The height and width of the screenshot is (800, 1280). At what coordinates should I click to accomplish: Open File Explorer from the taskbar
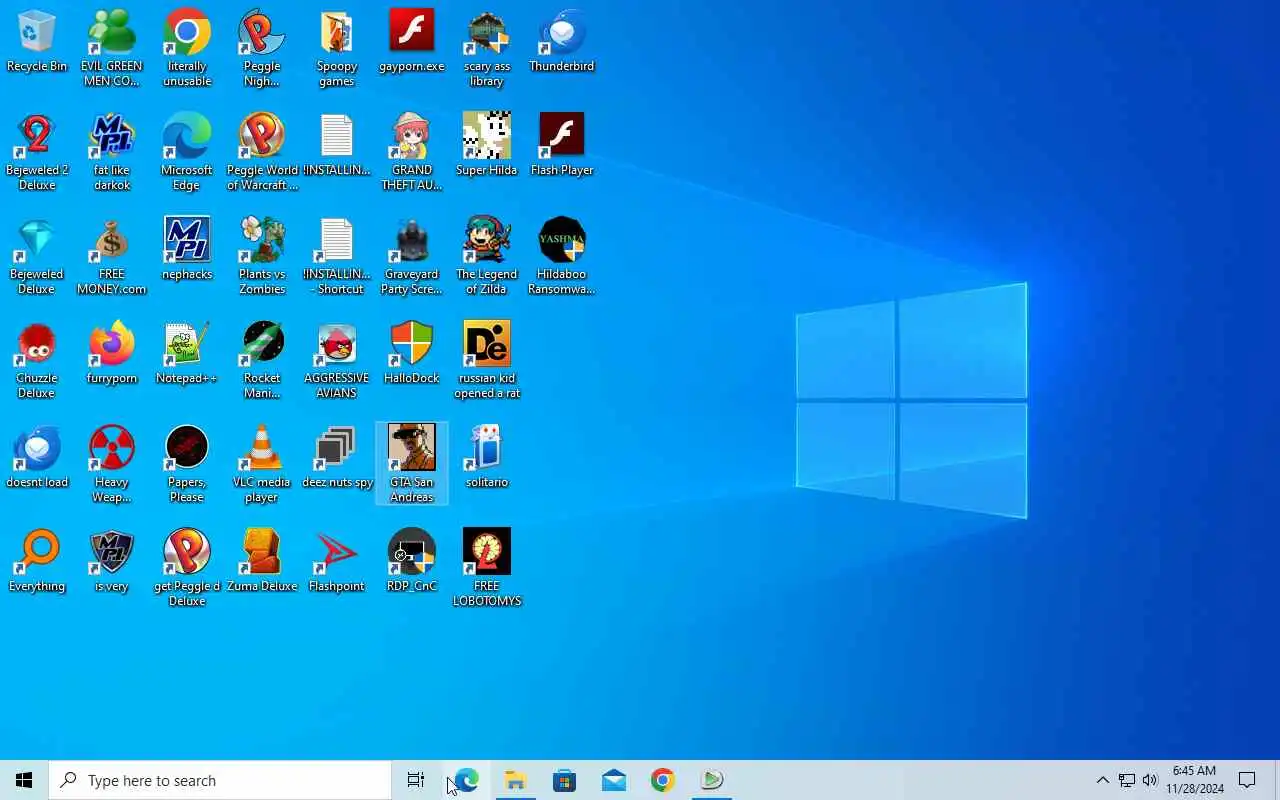(515, 780)
